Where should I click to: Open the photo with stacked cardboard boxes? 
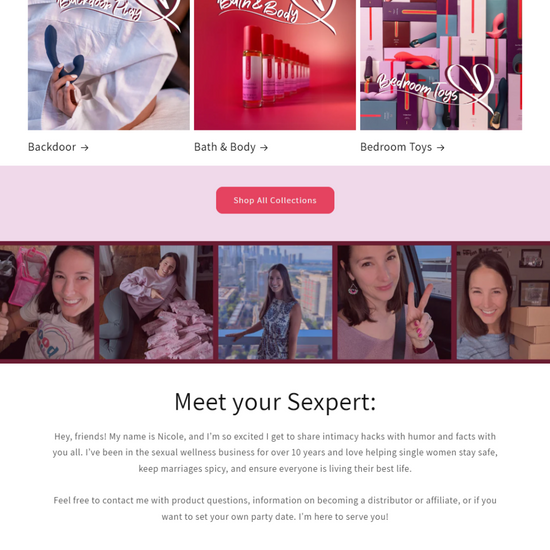coord(503,302)
